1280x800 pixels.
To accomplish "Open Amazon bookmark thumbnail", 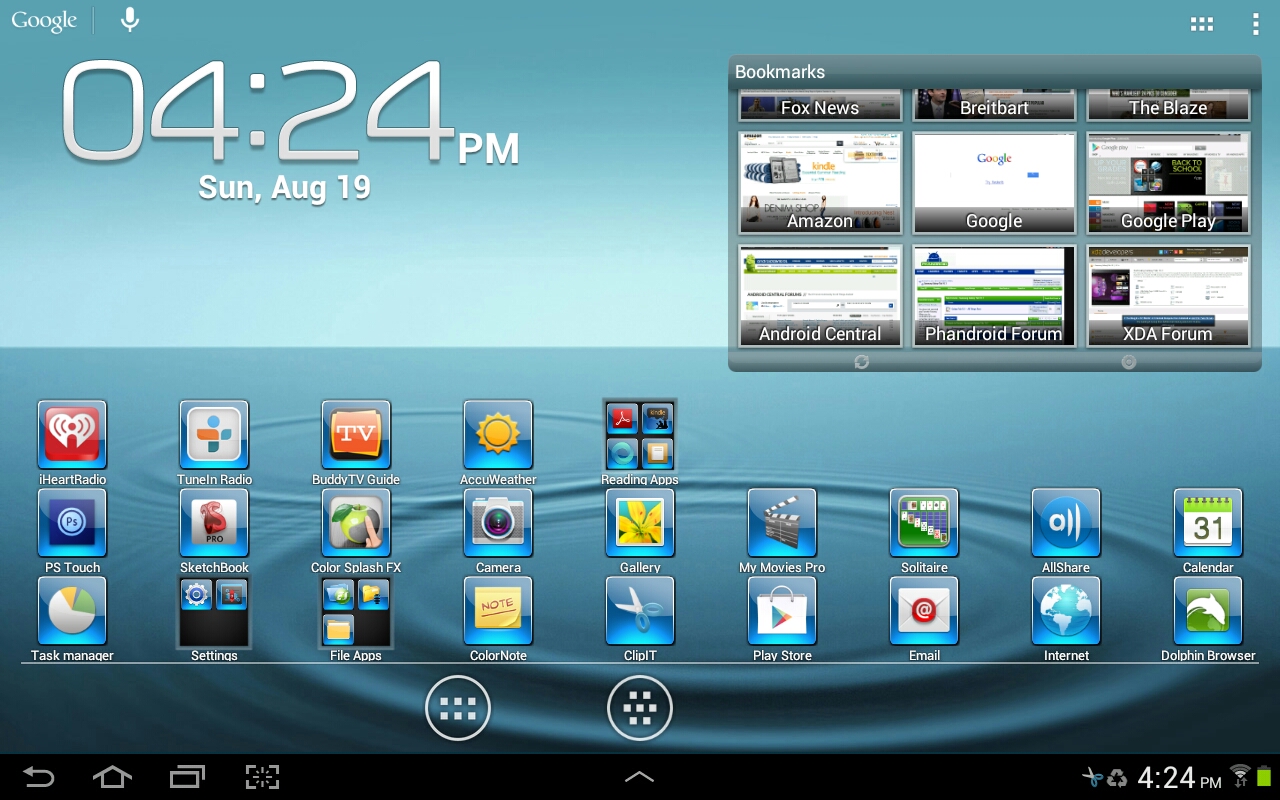I will click(x=820, y=183).
